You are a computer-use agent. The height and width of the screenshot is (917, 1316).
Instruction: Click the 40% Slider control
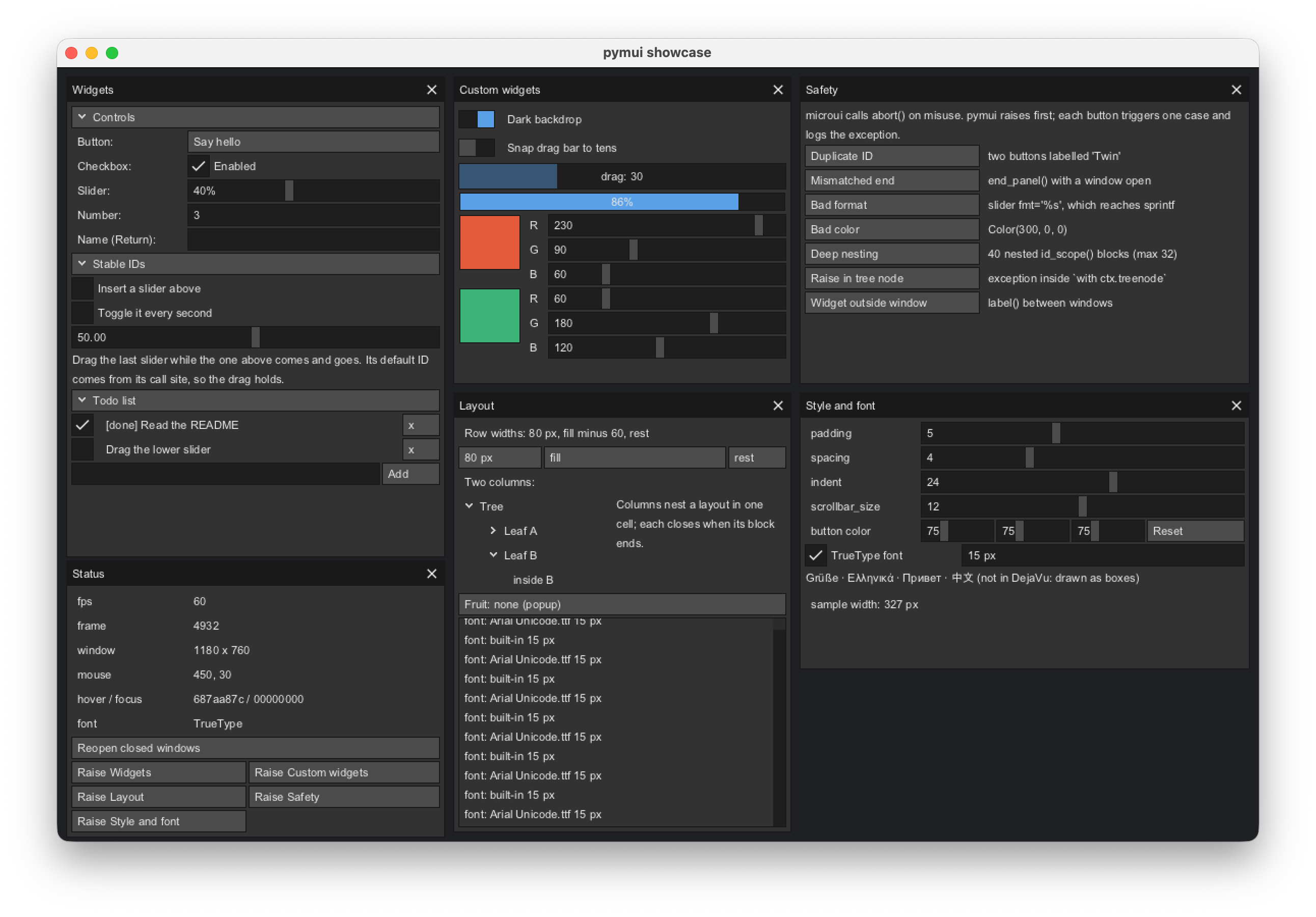[314, 191]
